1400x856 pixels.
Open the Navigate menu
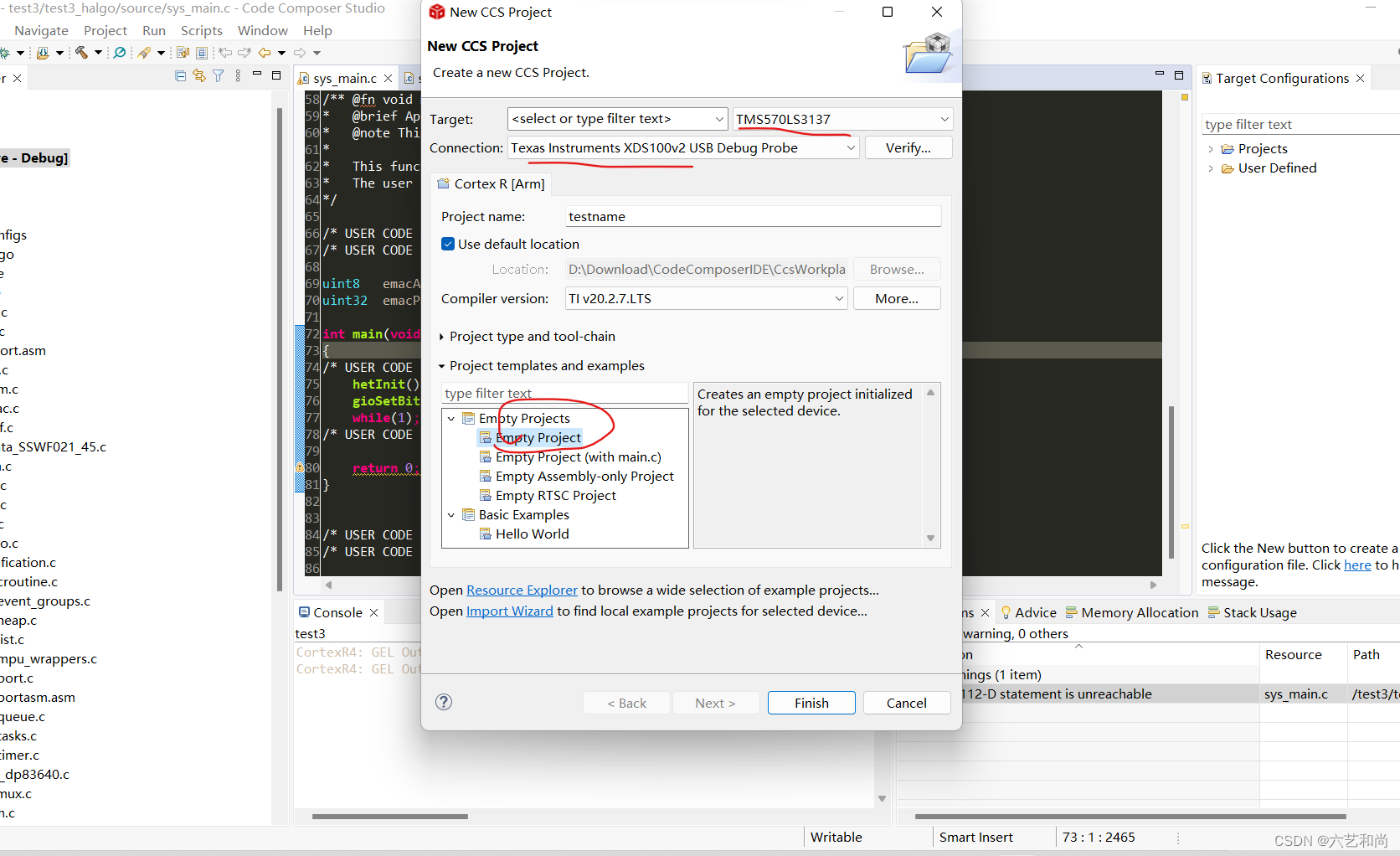pyautogui.click(x=41, y=31)
